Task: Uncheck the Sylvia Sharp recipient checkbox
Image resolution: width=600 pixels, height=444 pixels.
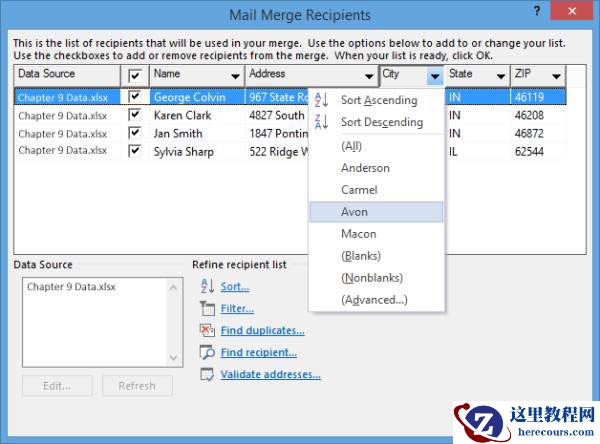Action: coord(135,150)
